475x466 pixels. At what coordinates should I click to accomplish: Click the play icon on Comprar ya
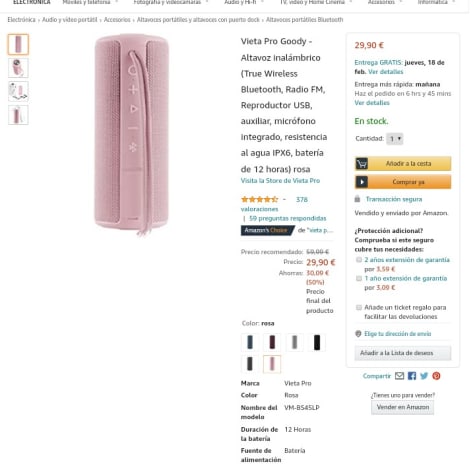[x=362, y=182]
